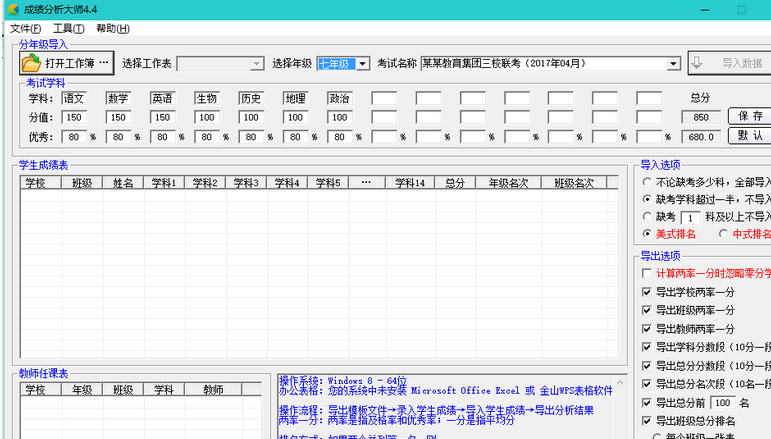This screenshot has width=771, height=439.
Task: Expand the 选择年级 dropdown arrow
Action: click(x=362, y=64)
